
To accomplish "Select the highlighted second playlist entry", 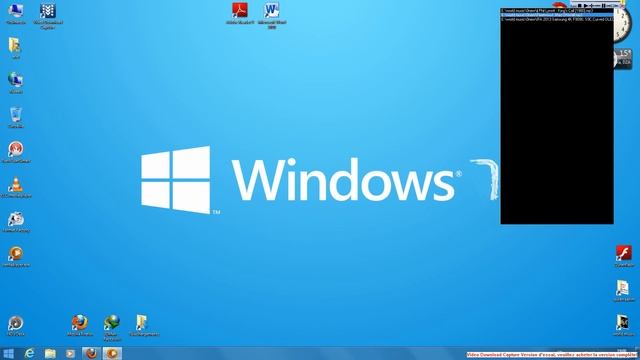I will coord(557,15).
